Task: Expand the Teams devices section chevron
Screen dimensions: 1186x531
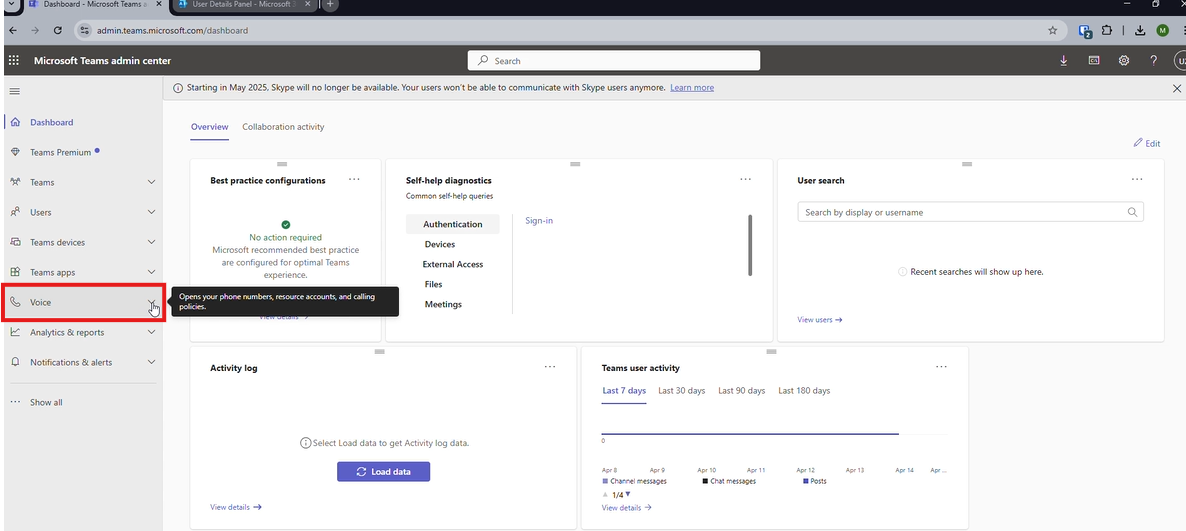Action: [x=151, y=242]
